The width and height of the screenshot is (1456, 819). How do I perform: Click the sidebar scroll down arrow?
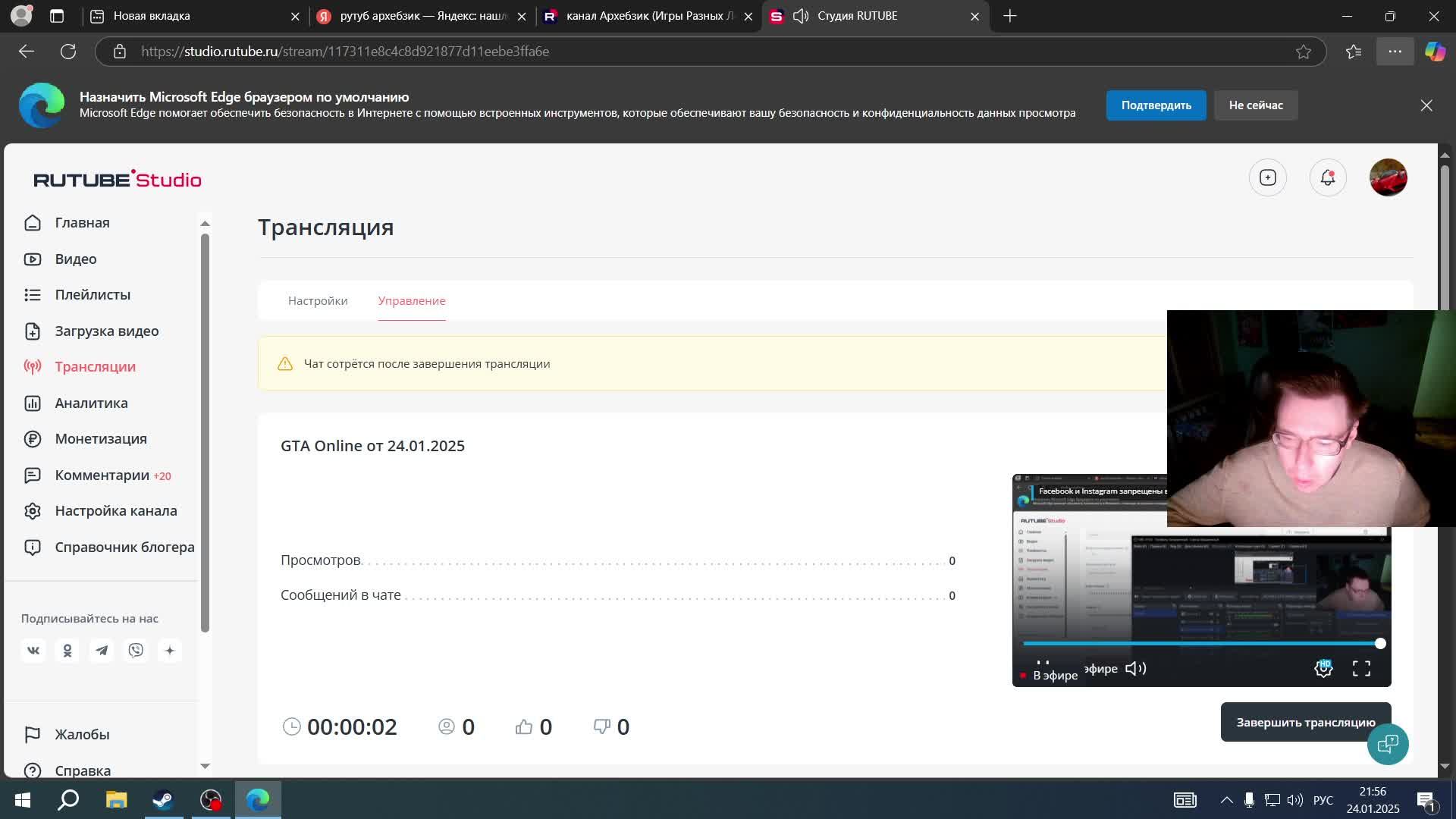205,766
